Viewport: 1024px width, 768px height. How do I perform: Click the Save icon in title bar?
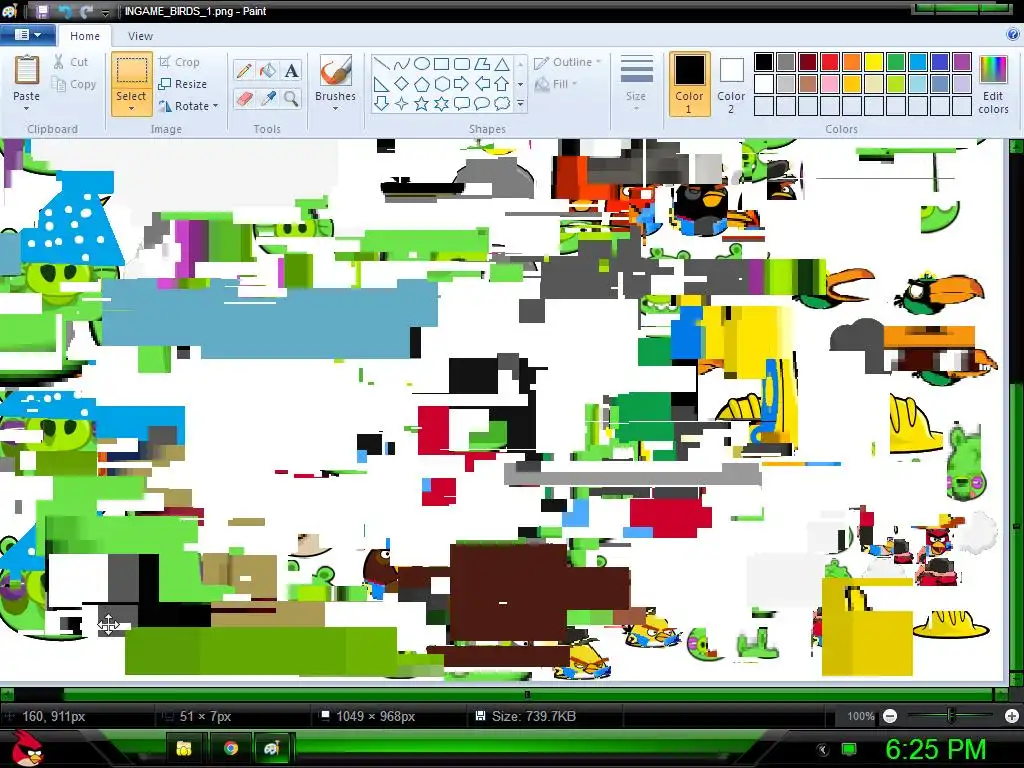42,11
